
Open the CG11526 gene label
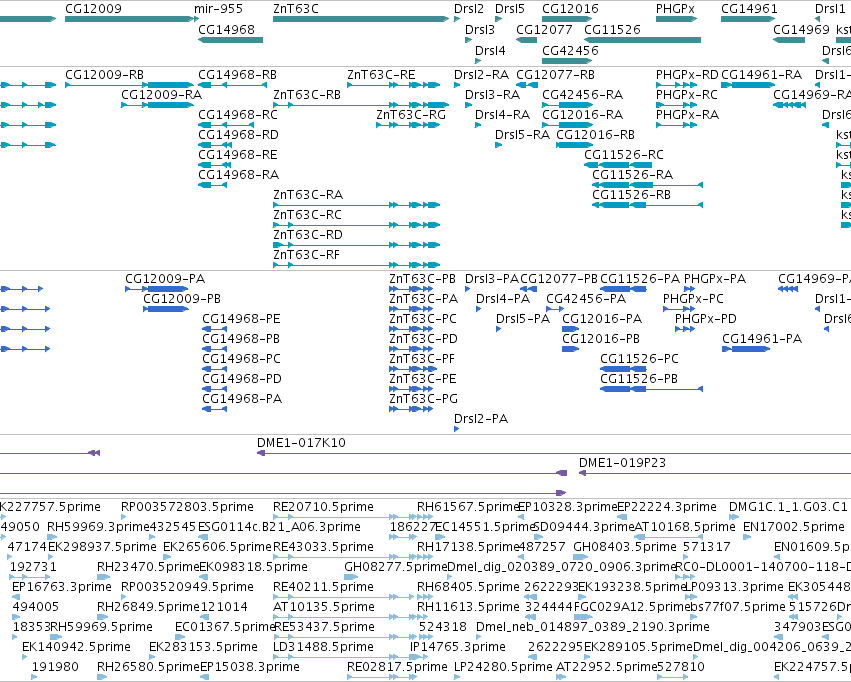[612, 29]
